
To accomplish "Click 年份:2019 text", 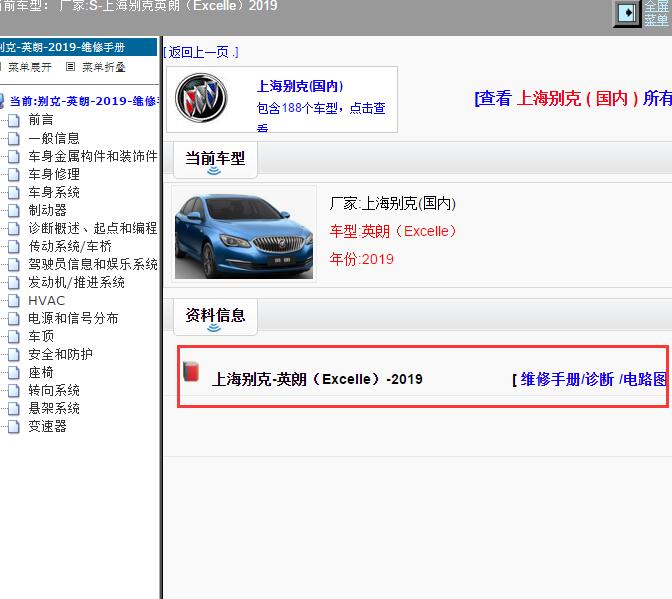I will point(361,259).
